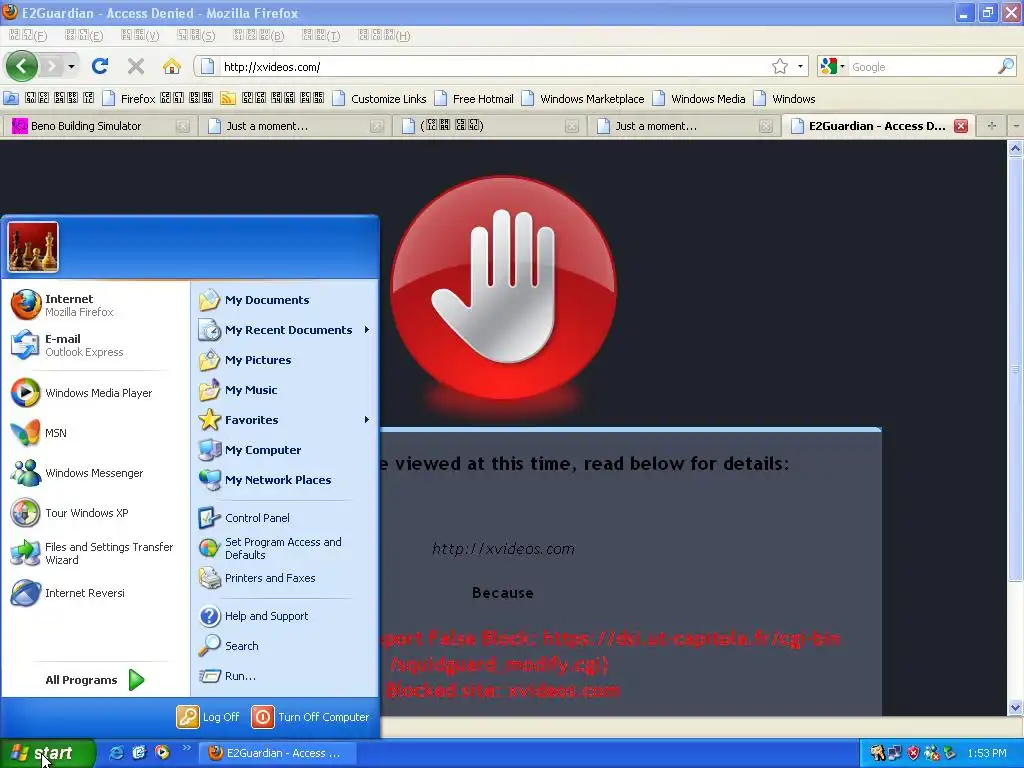Open My Computer
Image resolution: width=1024 pixels, height=768 pixels.
[285, 450]
